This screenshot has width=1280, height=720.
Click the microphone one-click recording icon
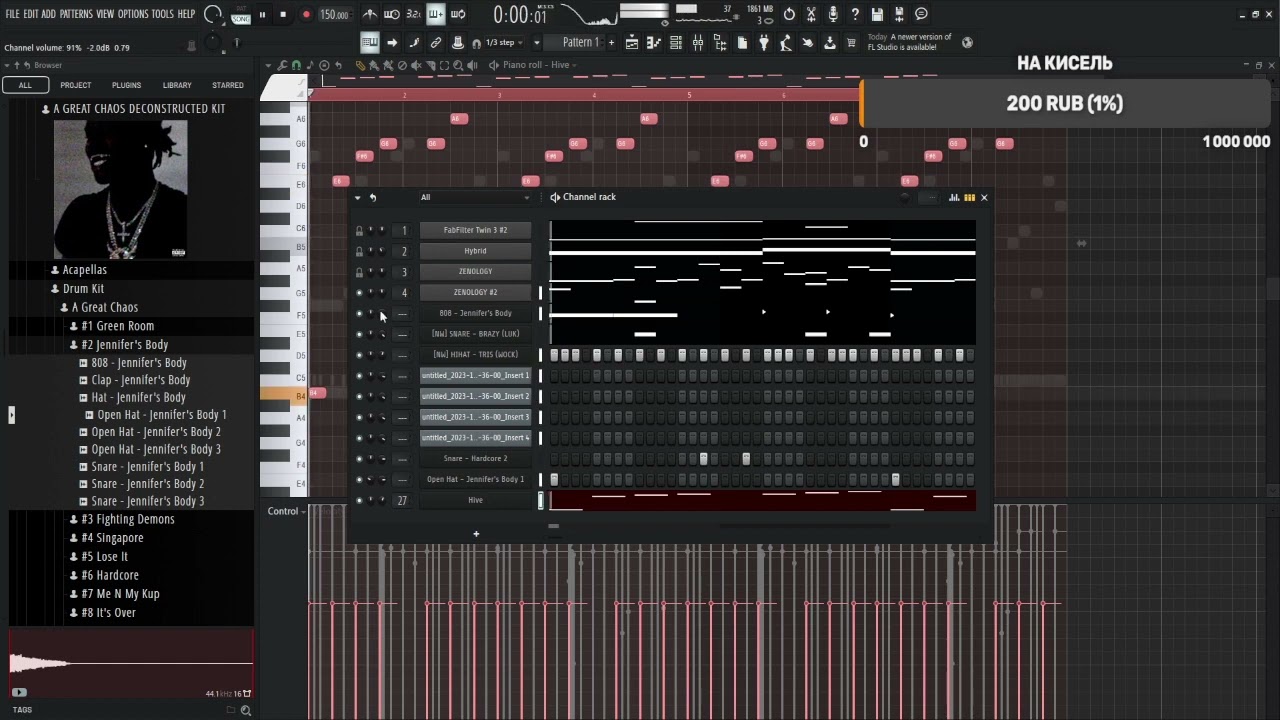[833, 14]
